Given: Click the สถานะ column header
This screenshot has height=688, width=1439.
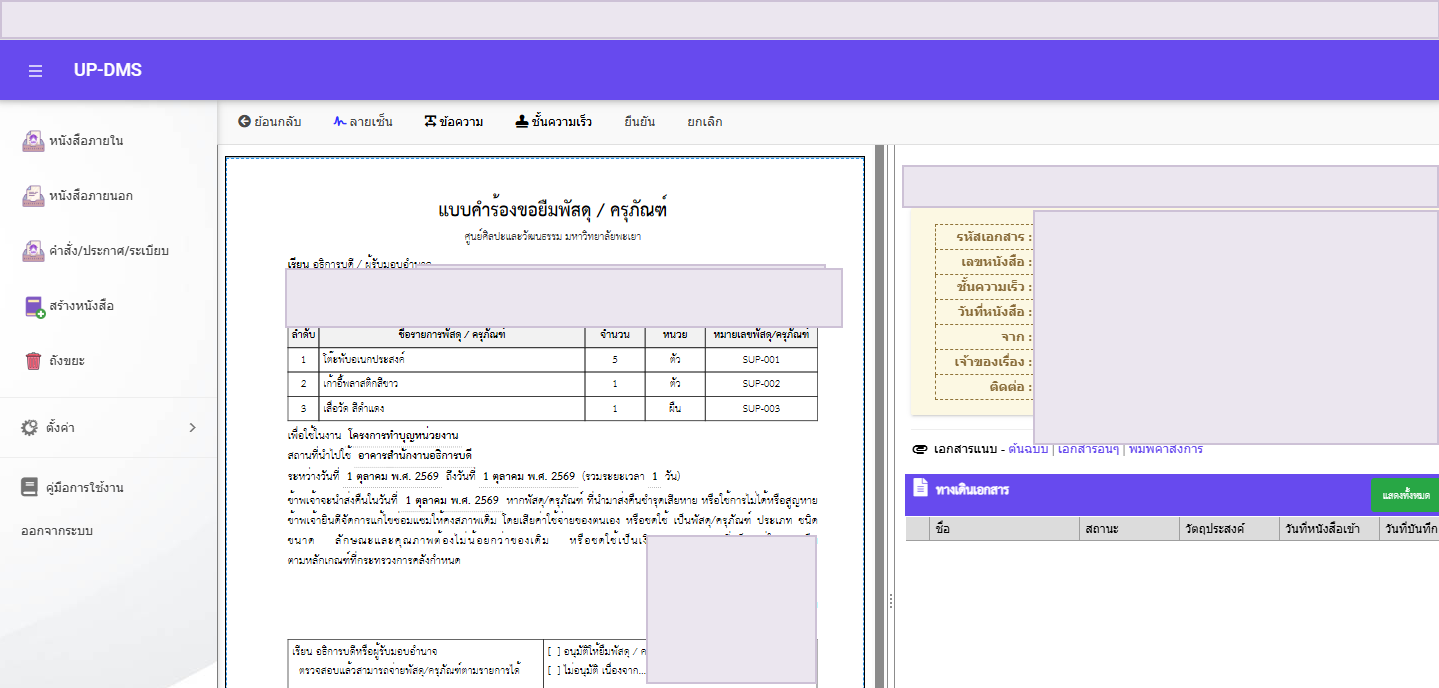Looking at the screenshot, I should 1129,530.
